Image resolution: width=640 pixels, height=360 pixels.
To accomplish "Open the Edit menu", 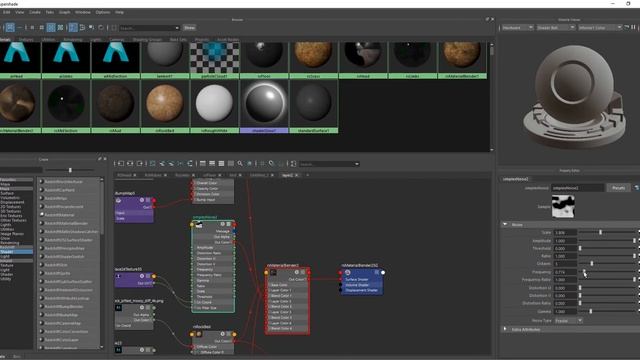I will (7, 12).
